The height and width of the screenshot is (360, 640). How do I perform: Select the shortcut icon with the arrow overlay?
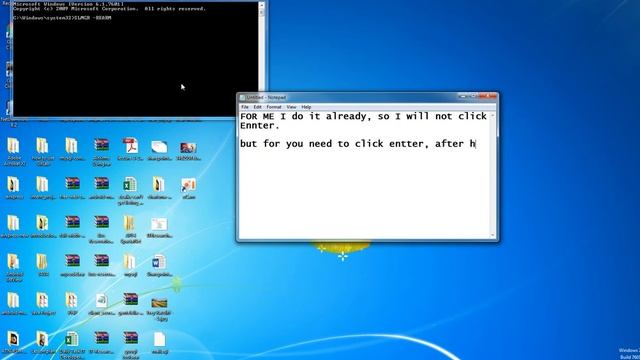tap(189, 188)
